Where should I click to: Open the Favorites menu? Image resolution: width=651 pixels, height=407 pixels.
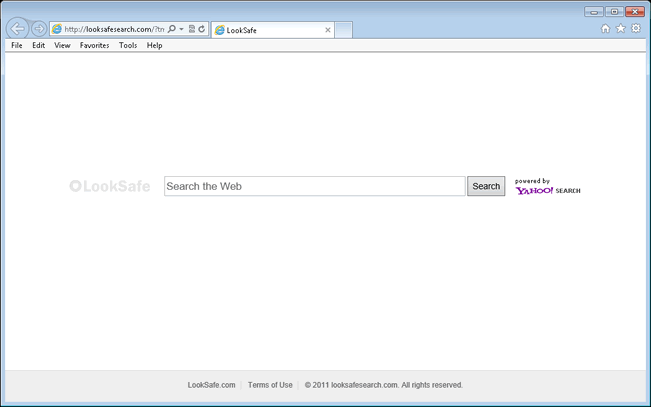(94, 45)
